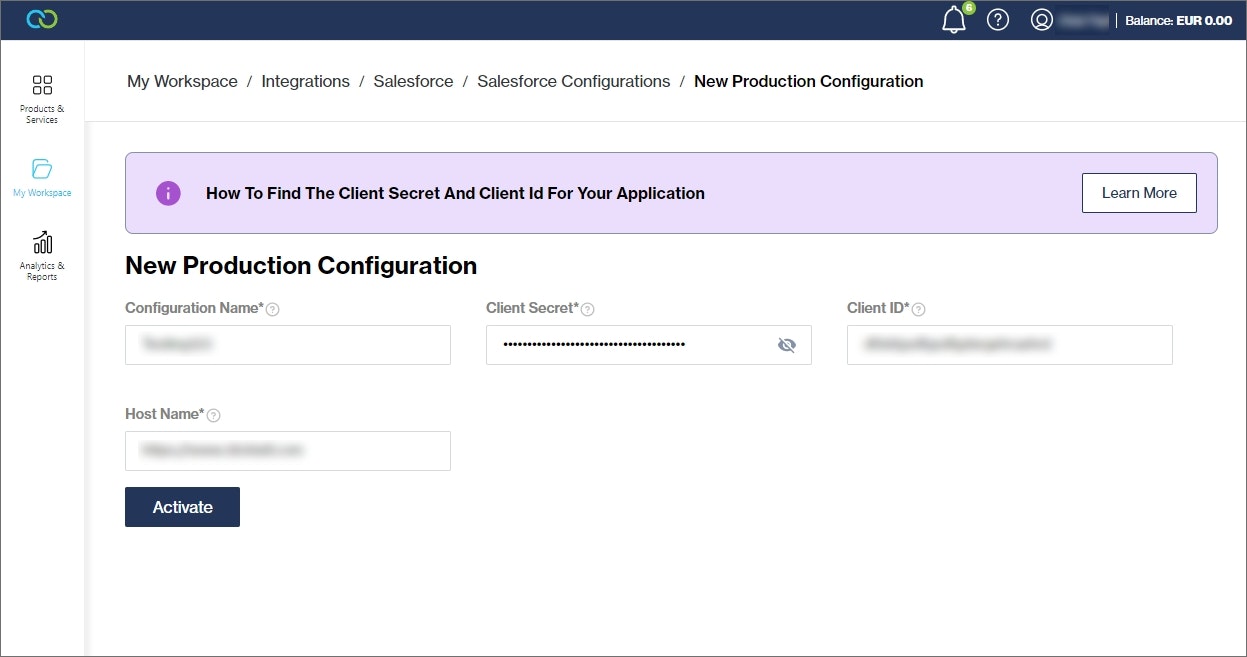Screen dimensions: 1247x657
Task: Click the Host Name help icon
Action: pyautogui.click(x=213, y=415)
